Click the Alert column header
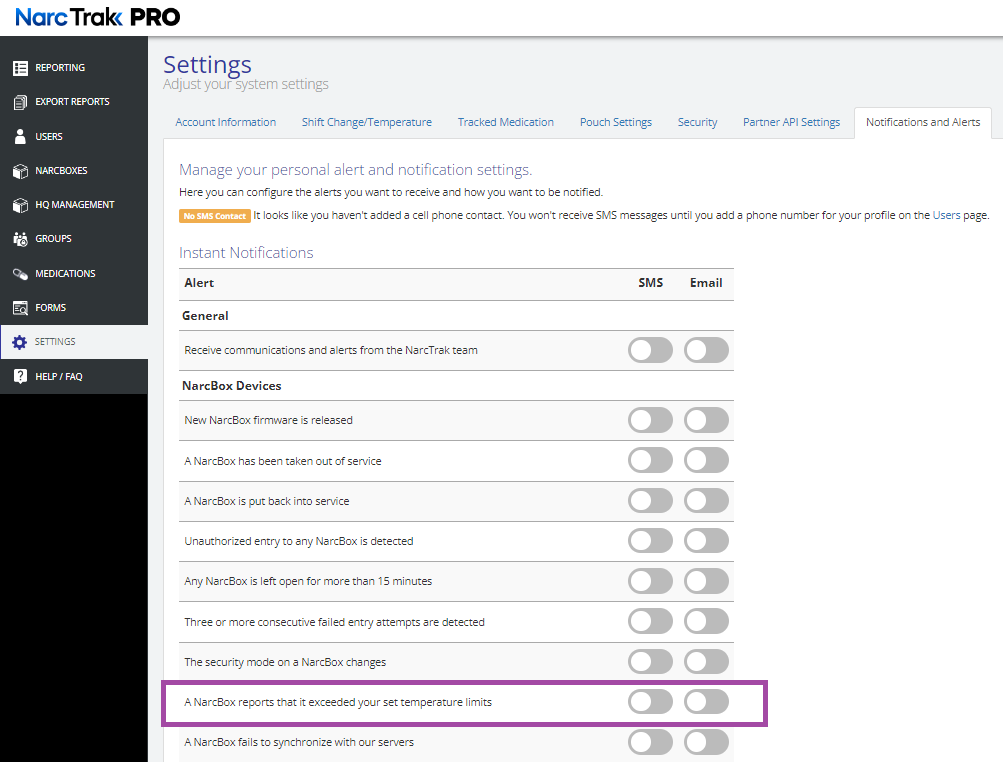Screen dimensions: 1003x762 tap(199, 283)
